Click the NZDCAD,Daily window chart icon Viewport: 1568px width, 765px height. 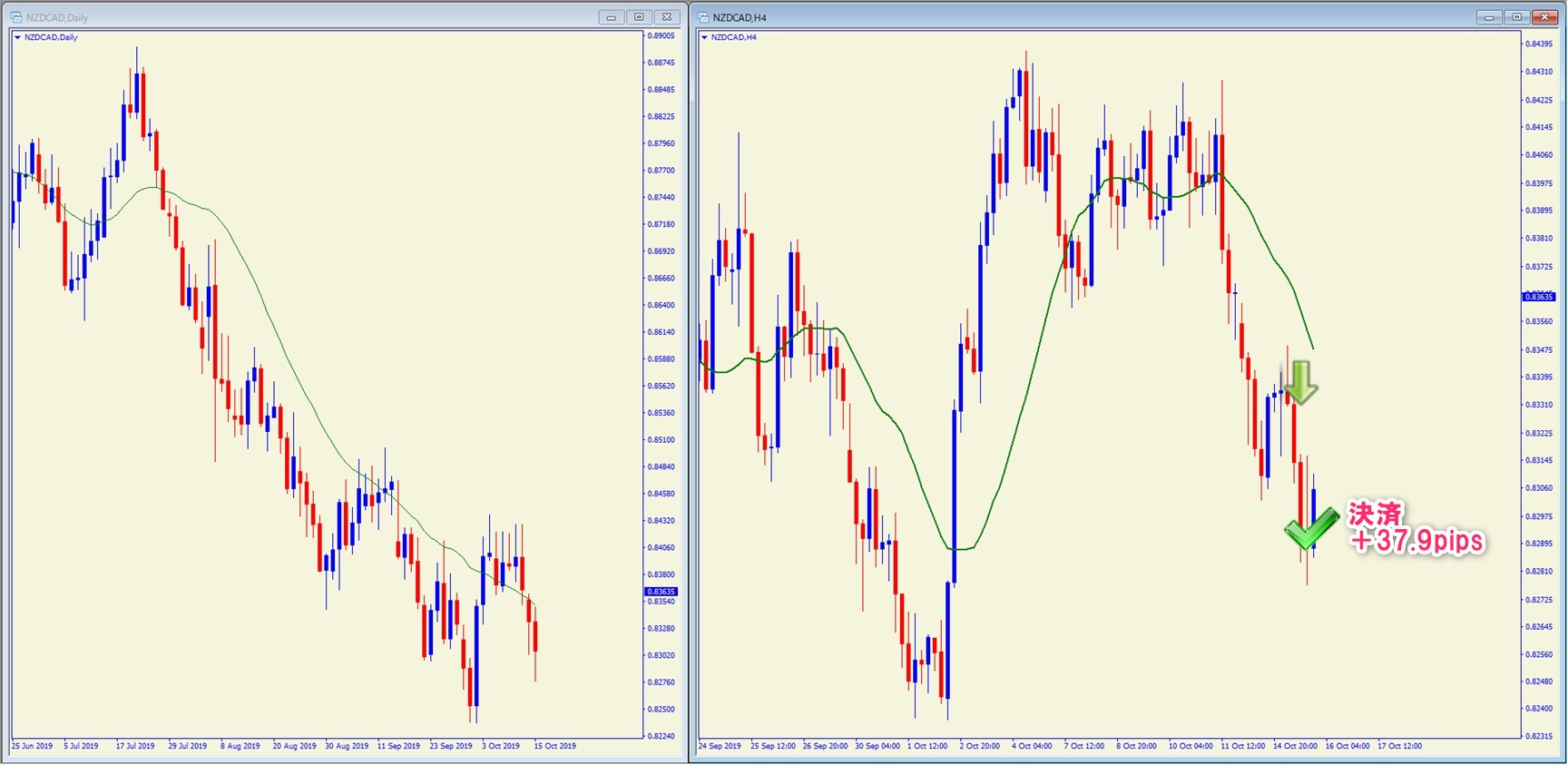click(x=16, y=17)
